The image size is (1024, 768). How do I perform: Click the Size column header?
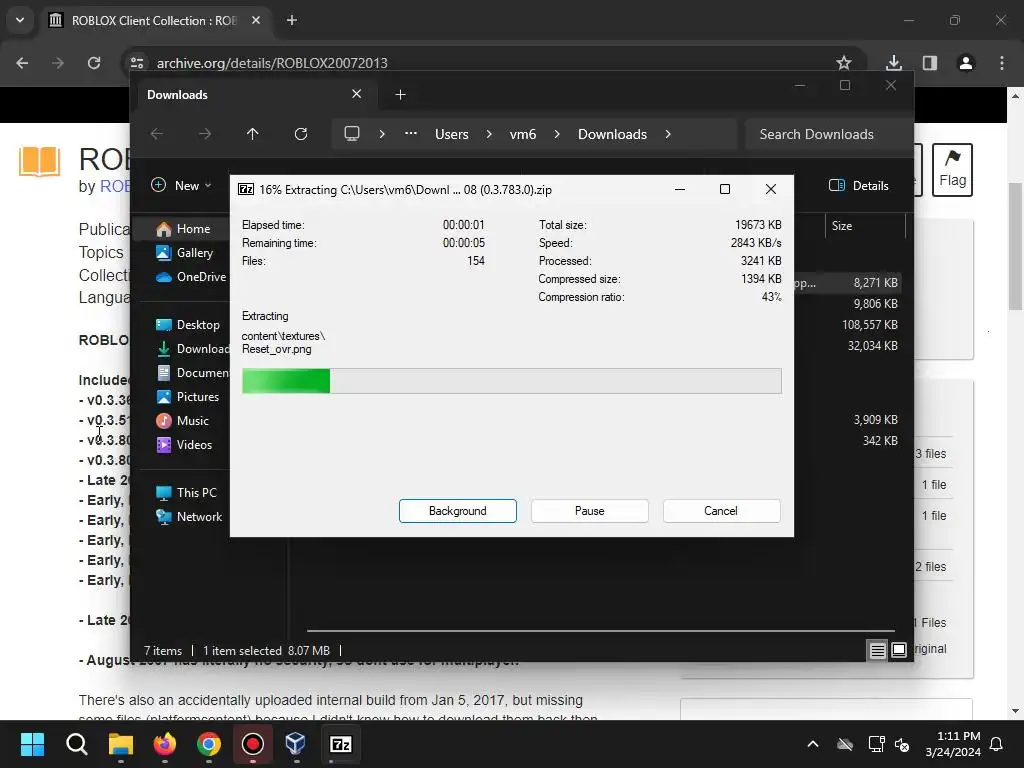click(865, 226)
